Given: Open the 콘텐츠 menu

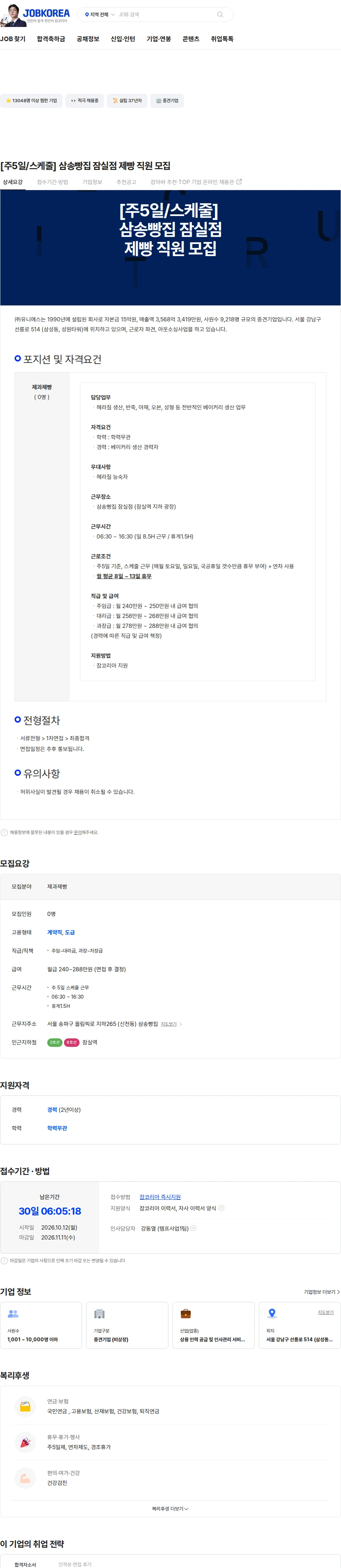Looking at the screenshot, I should coord(191,39).
